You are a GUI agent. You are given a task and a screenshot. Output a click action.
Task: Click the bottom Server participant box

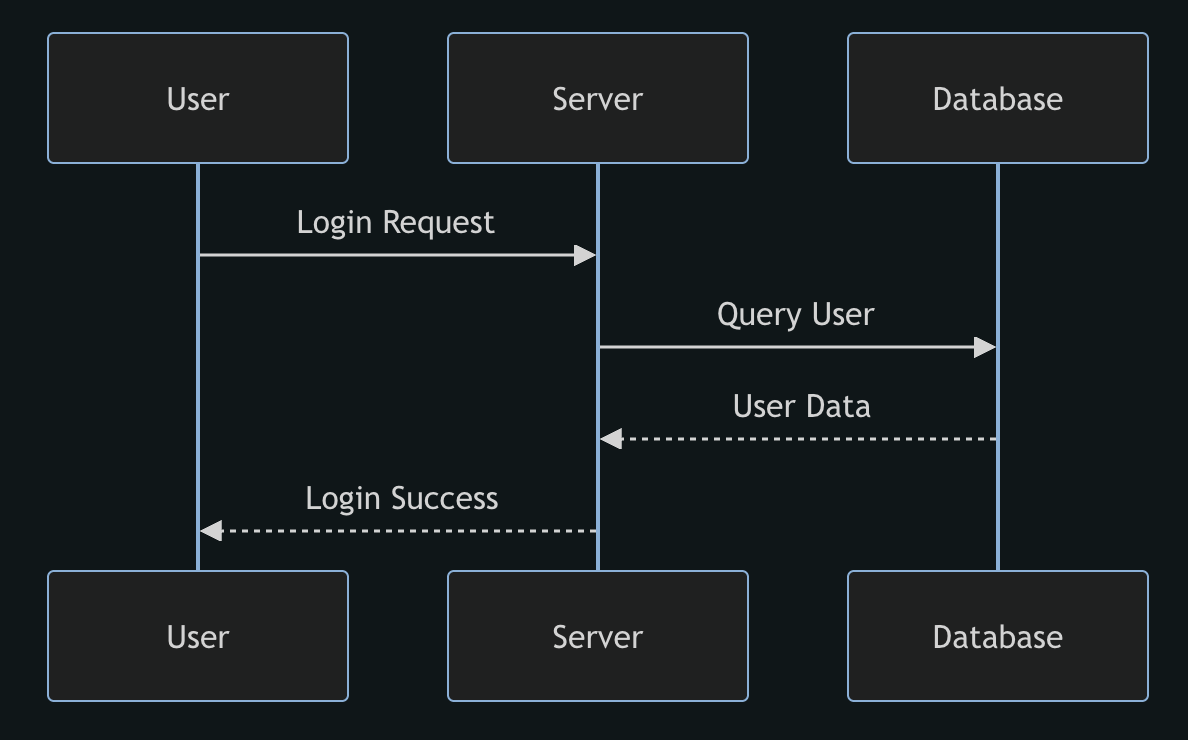[x=598, y=636]
